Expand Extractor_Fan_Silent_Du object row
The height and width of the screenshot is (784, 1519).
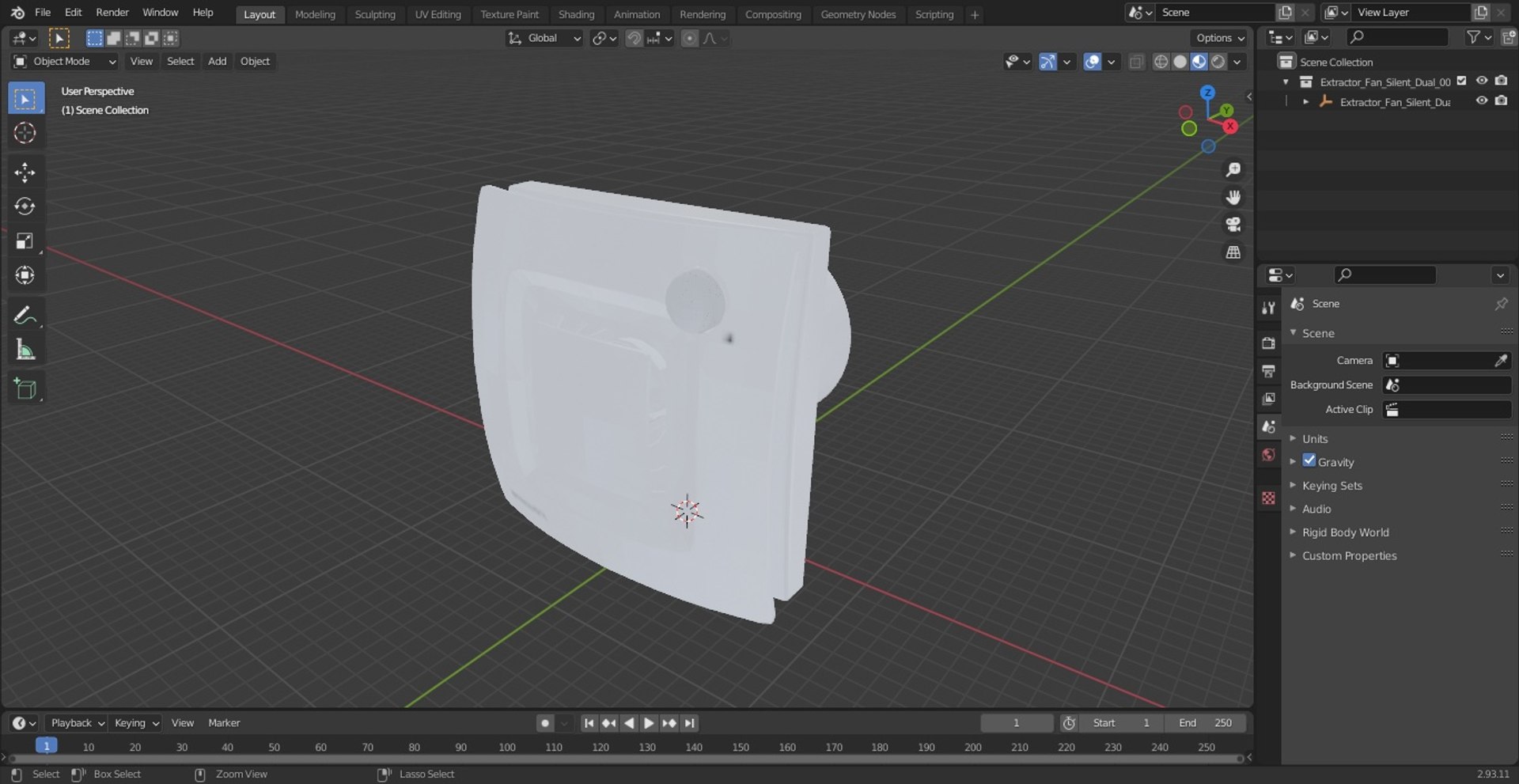click(1305, 101)
